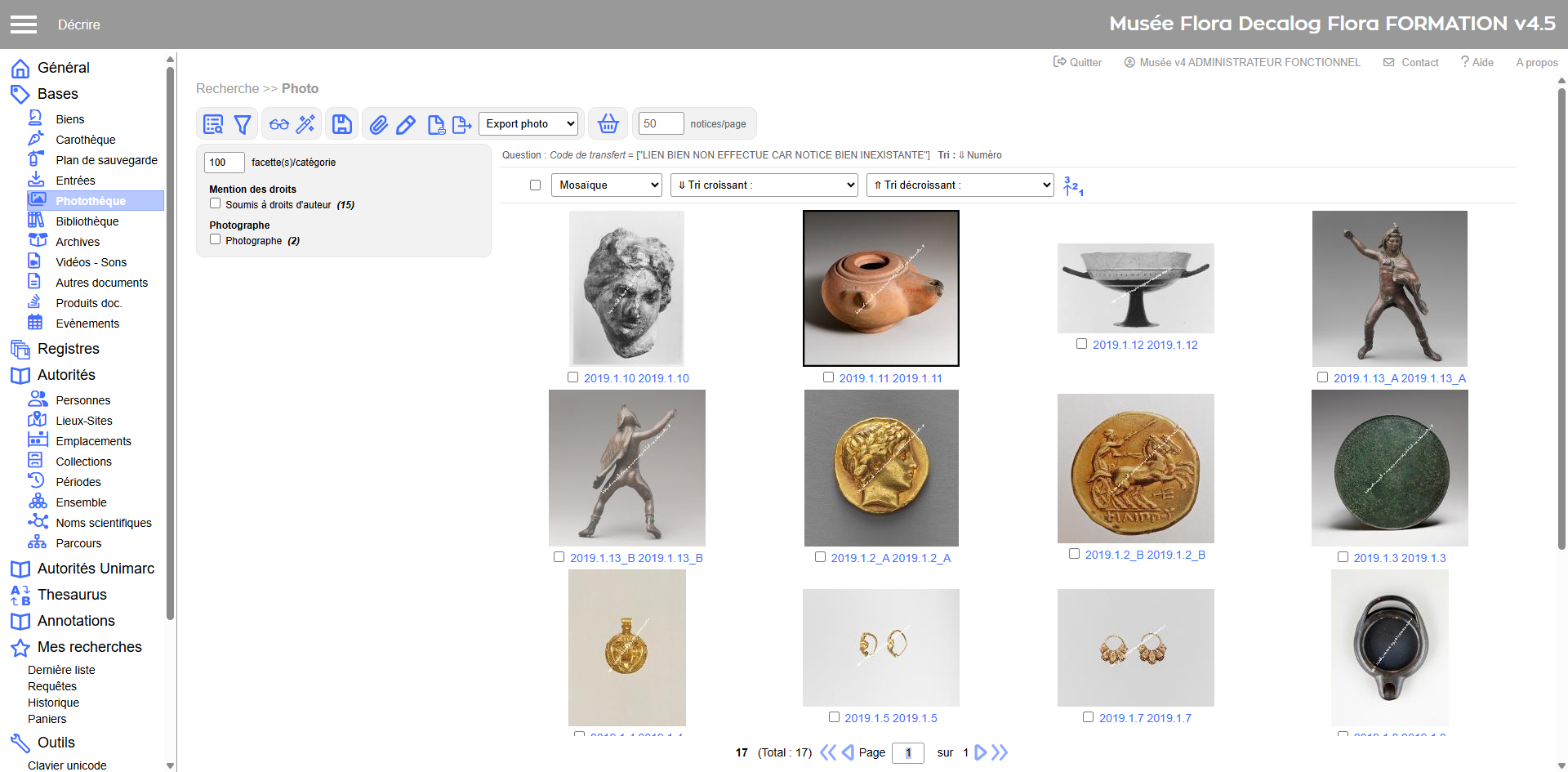Open Tri décroissant dropdown

(960, 185)
